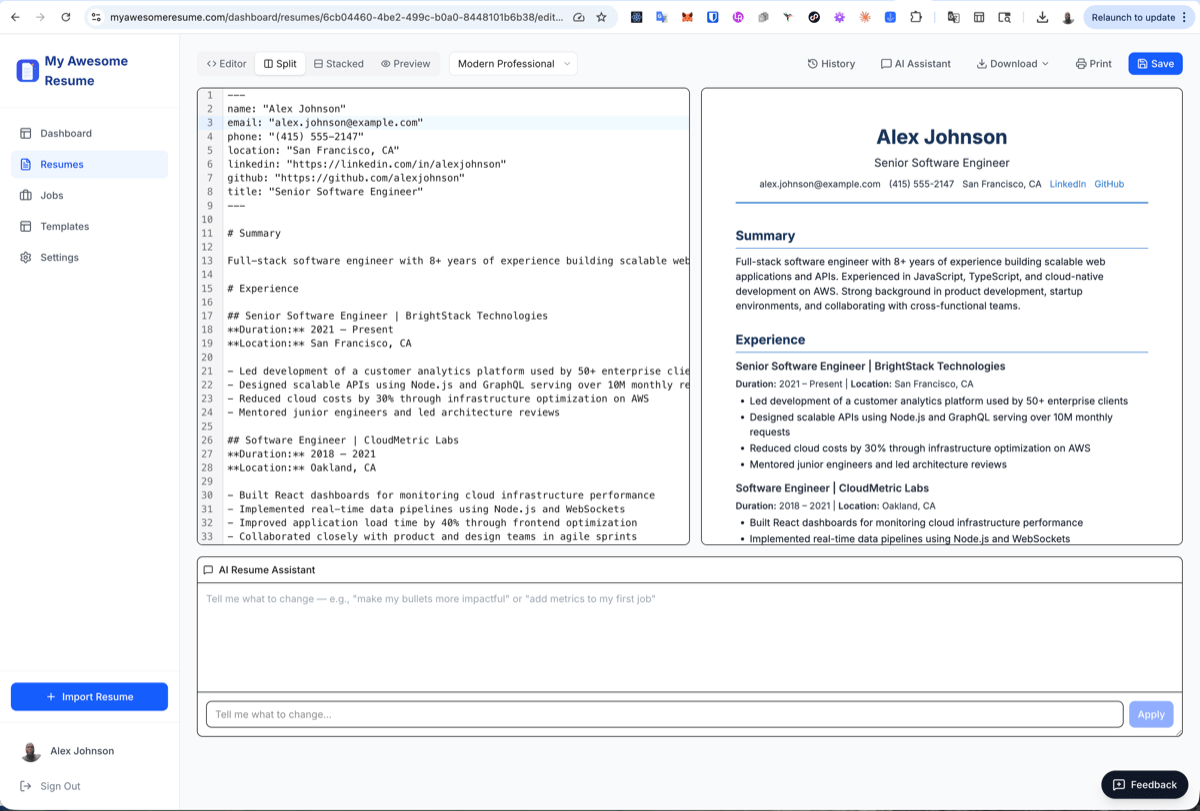Switch to Stacked layout view
The image size is (1200, 811).
(x=338, y=63)
